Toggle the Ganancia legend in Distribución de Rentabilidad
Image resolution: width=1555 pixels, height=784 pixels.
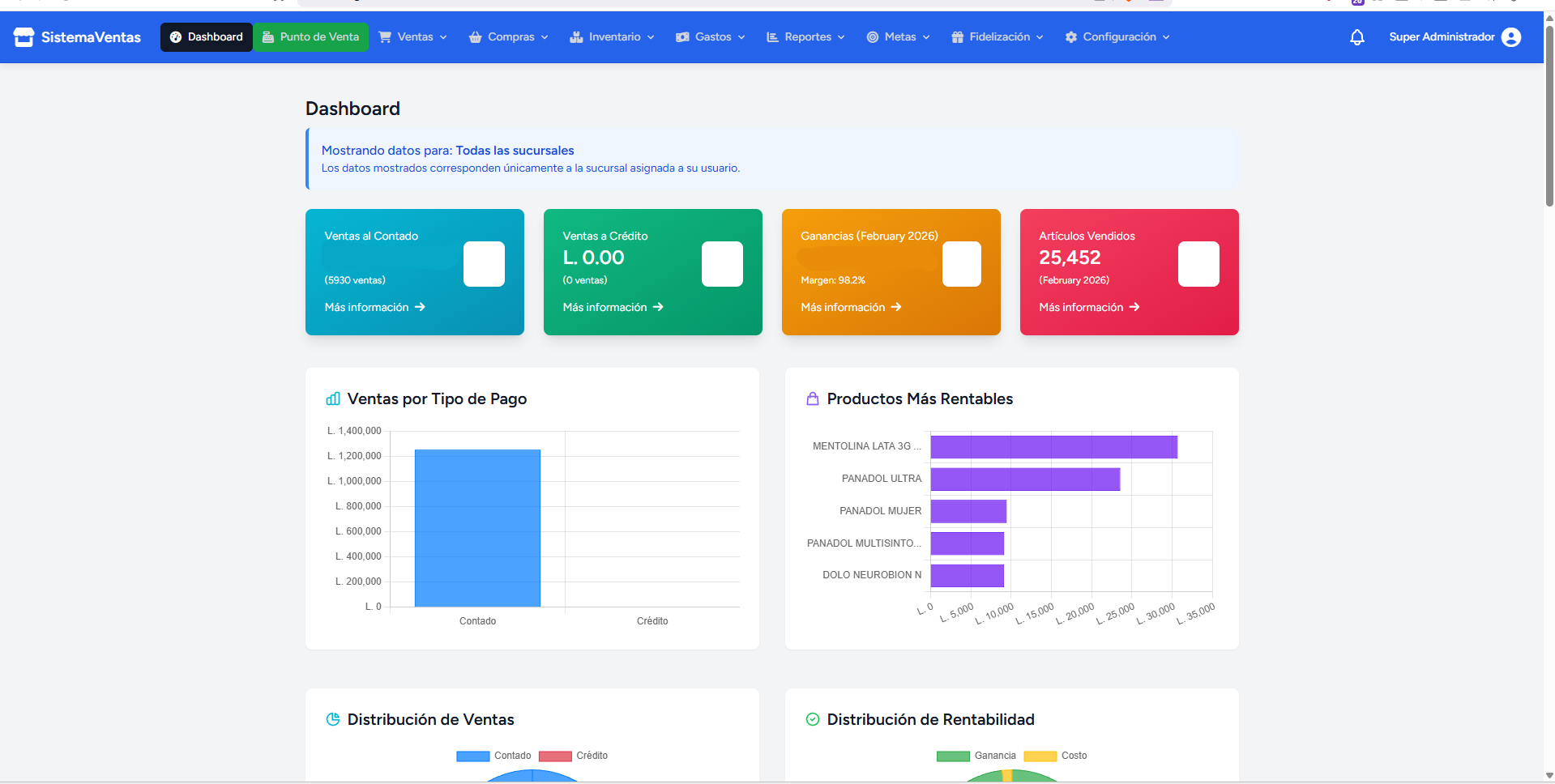tap(976, 756)
